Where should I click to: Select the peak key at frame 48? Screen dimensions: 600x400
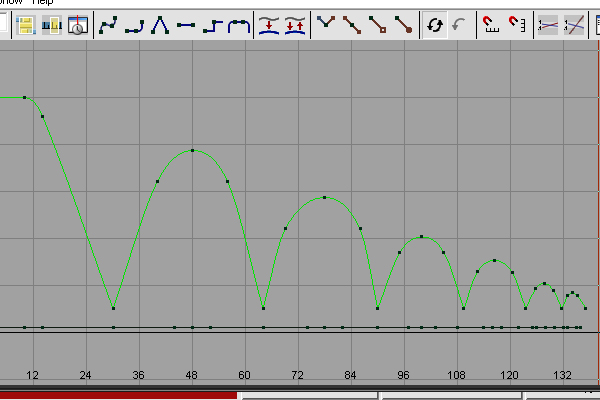pos(192,150)
